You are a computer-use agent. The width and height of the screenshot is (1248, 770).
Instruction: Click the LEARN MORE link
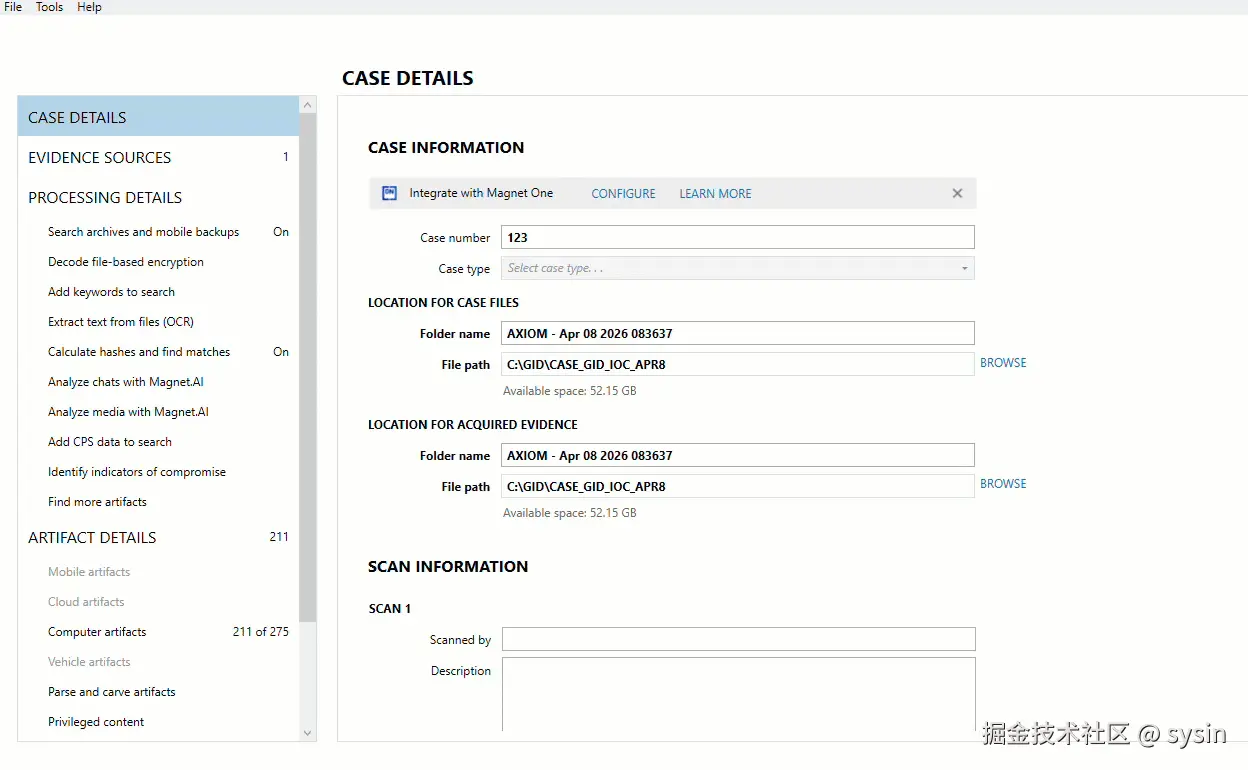click(x=714, y=193)
